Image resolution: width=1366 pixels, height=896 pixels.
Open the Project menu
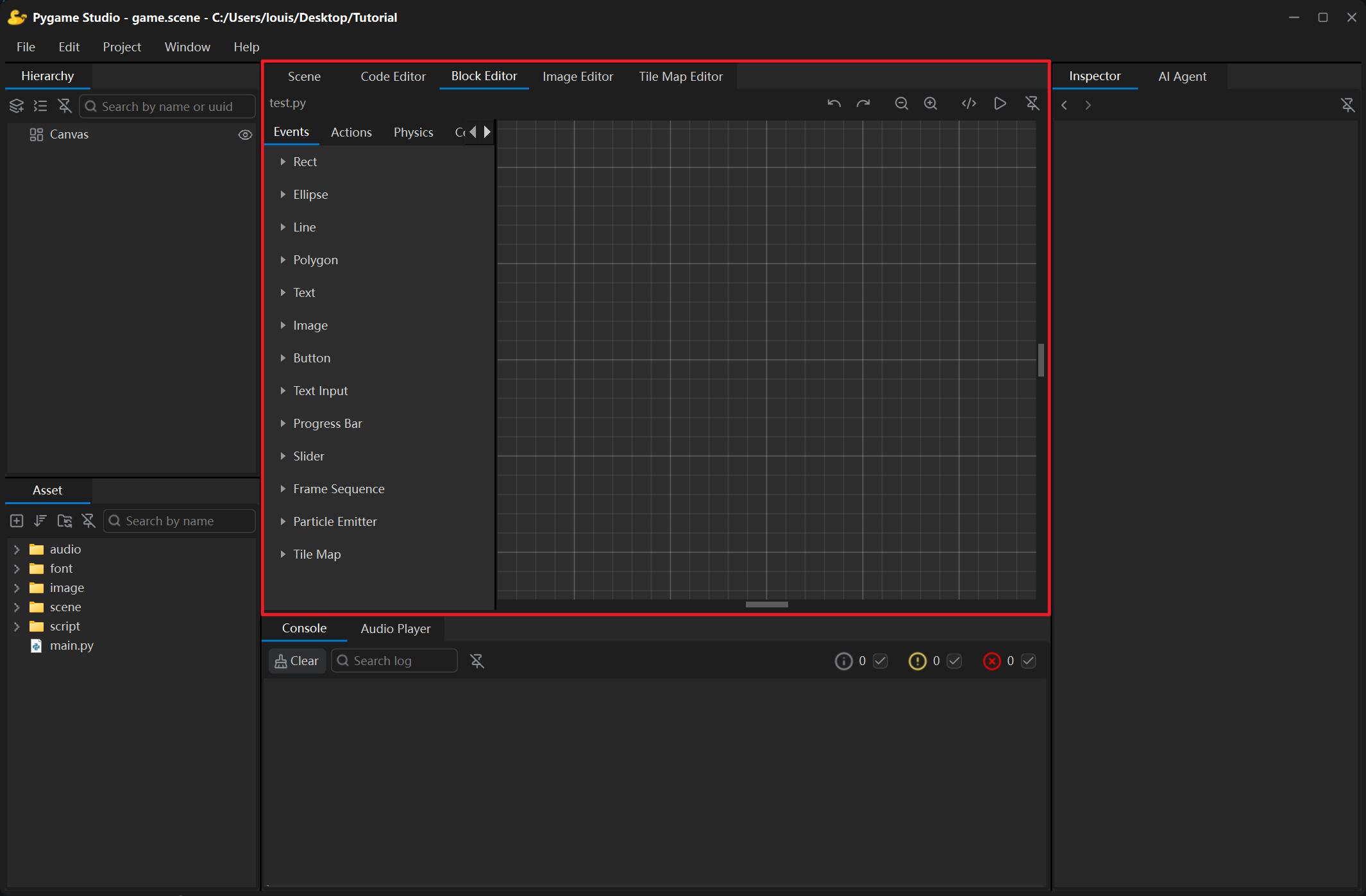[122, 47]
